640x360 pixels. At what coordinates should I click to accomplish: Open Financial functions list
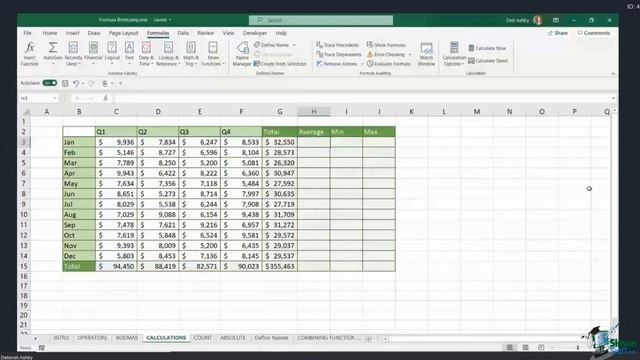click(93, 53)
